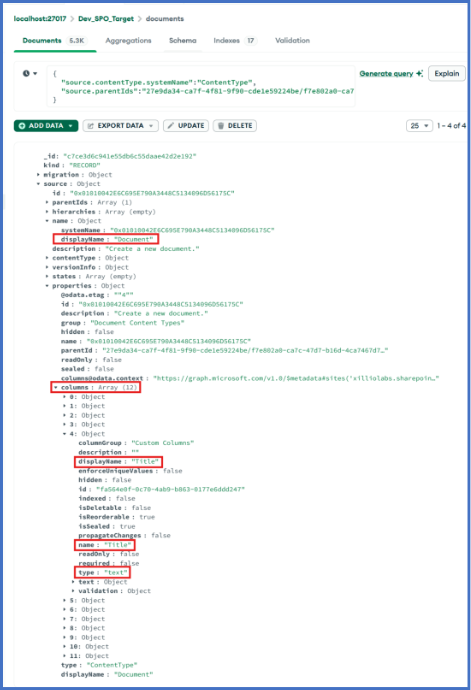The width and height of the screenshot is (471, 690).
Task: Expand the contentType Object field
Action: point(47,258)
